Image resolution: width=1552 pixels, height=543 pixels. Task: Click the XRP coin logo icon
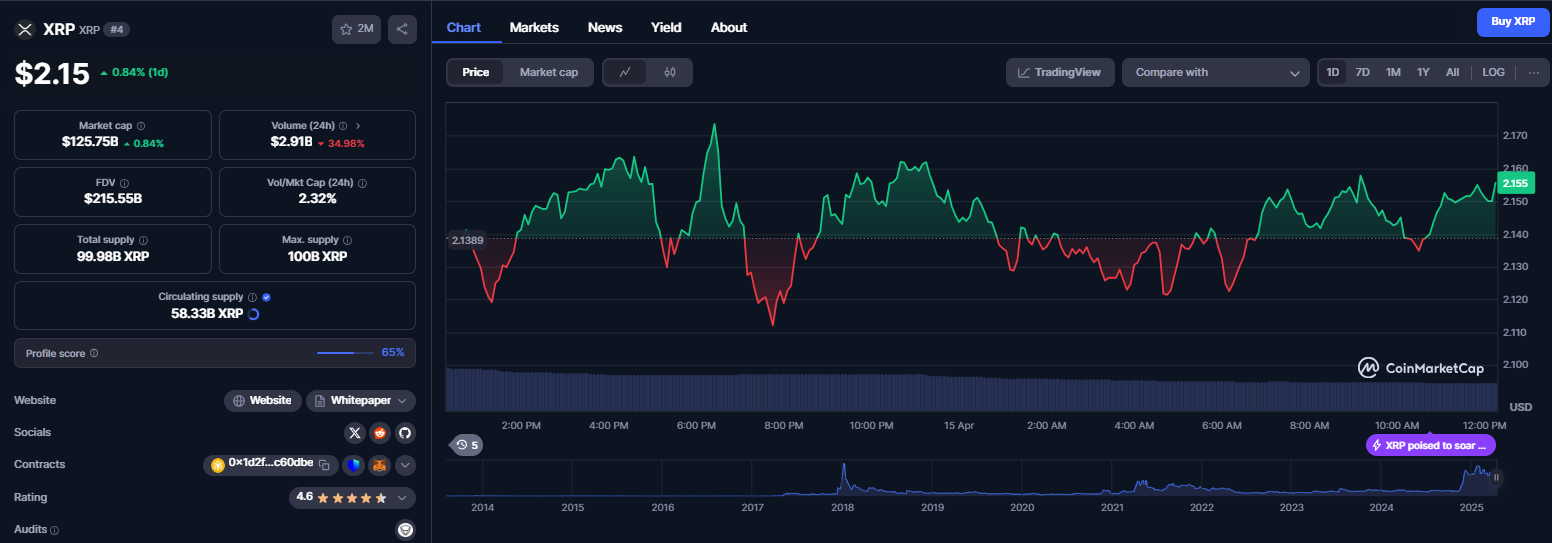click(25, 29)
